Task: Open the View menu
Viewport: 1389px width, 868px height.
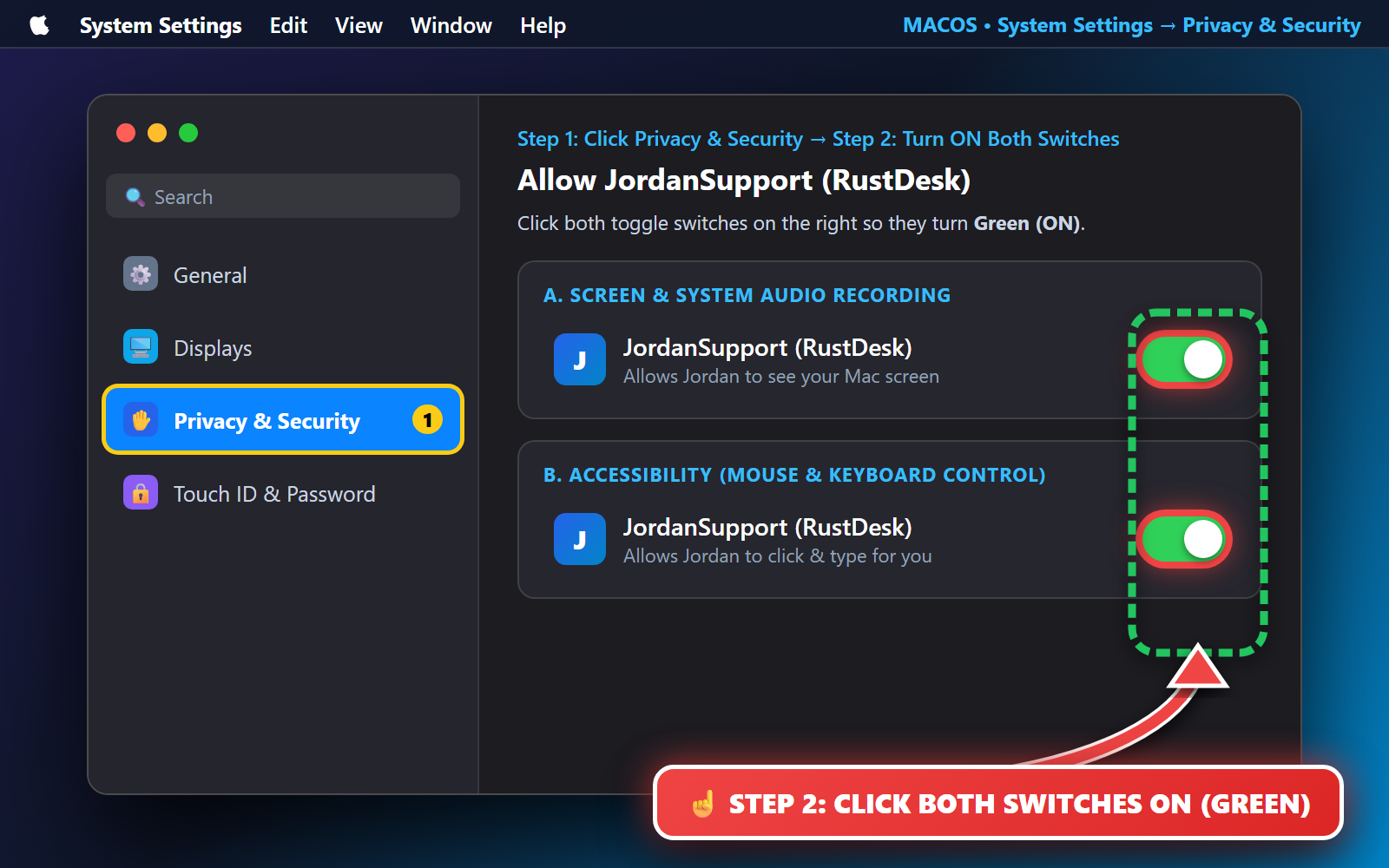Action: pyautogui.click(x=359, y=25)
